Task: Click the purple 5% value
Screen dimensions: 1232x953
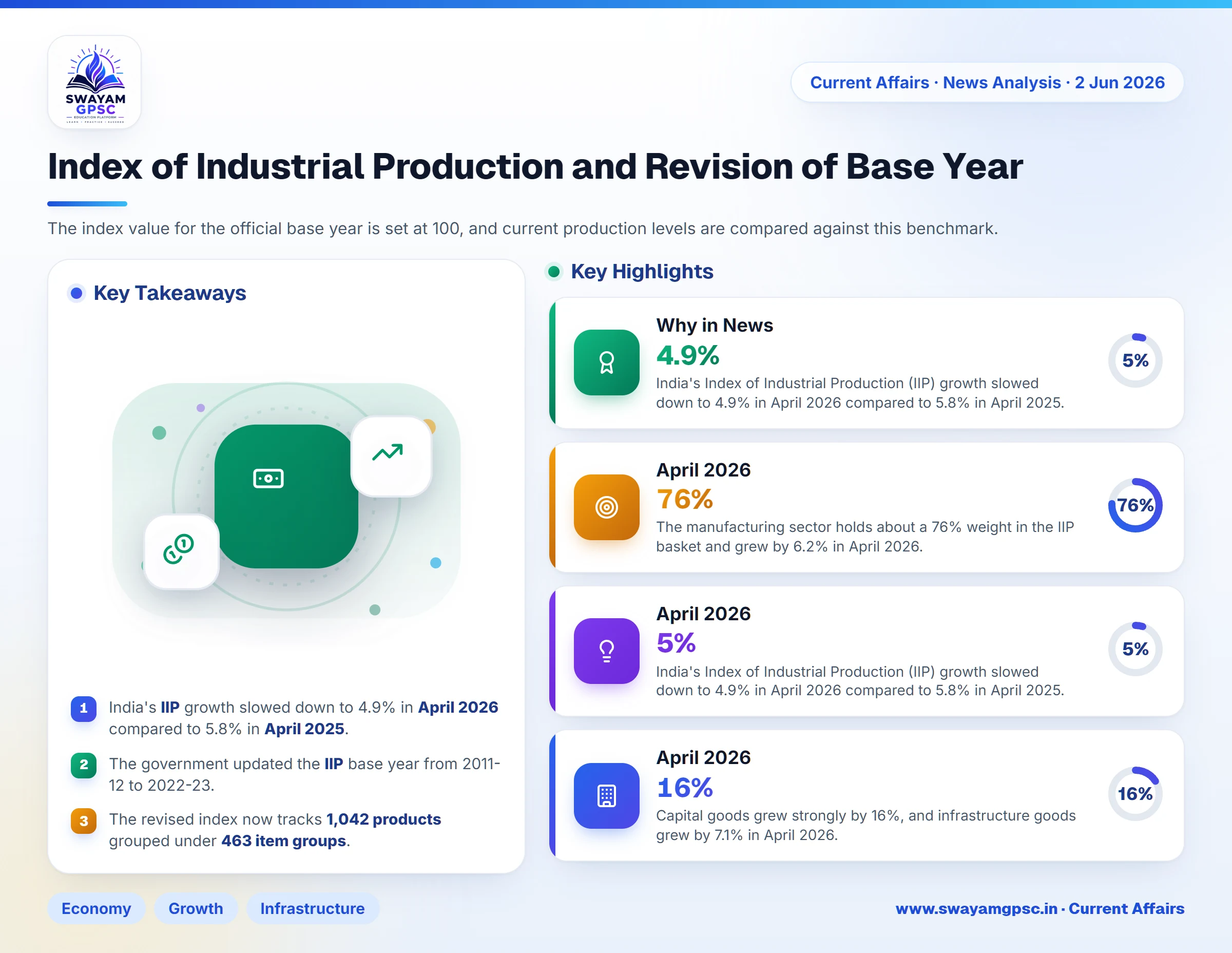Action: (x=676, y=643)
